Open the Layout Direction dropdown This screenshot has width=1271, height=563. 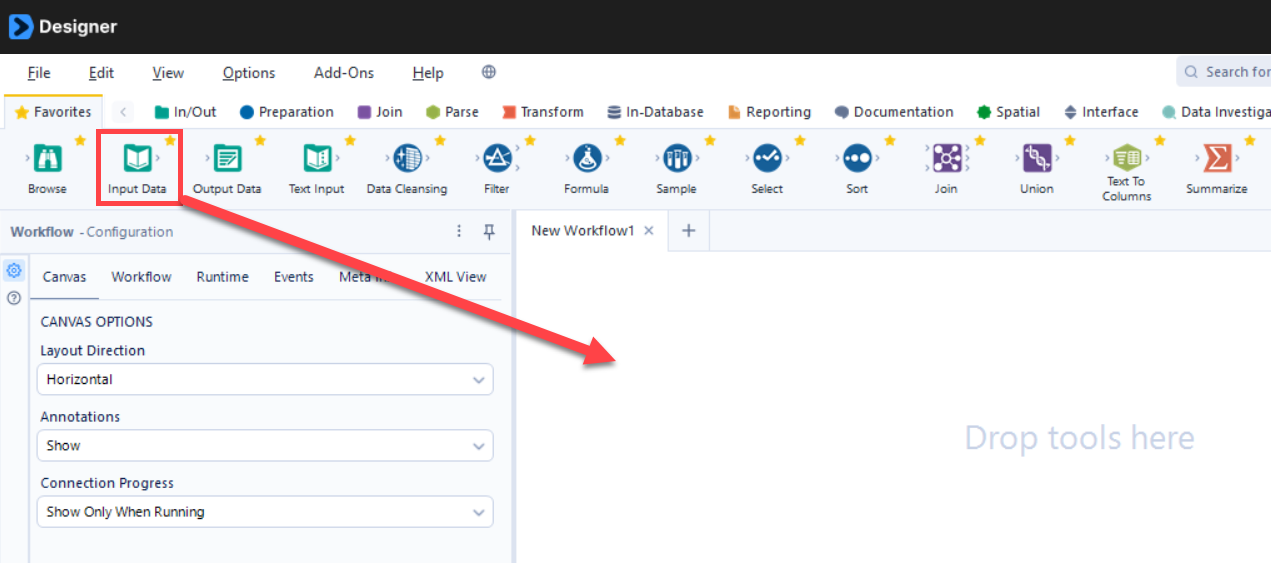(x=265, y=379)
